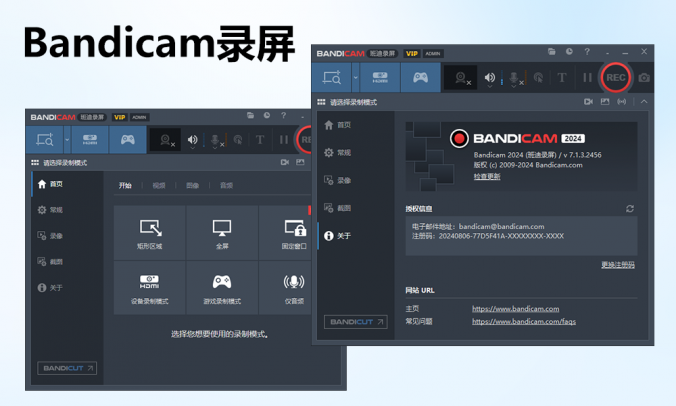Pause recording in home window toolbar
The image size is (676, 406).
284,140
